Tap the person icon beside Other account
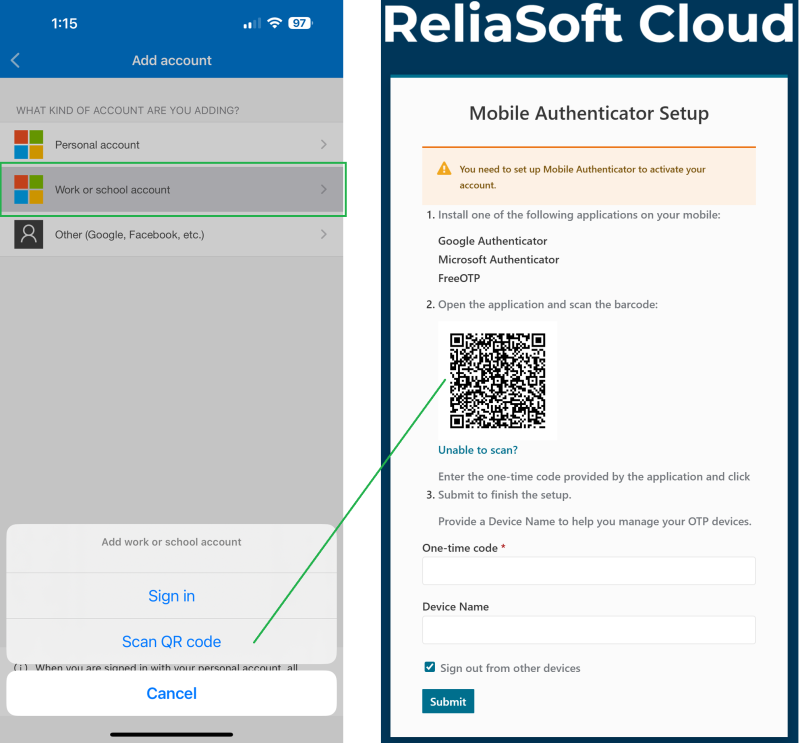800x743 pixels. click(x=29, y=234)
